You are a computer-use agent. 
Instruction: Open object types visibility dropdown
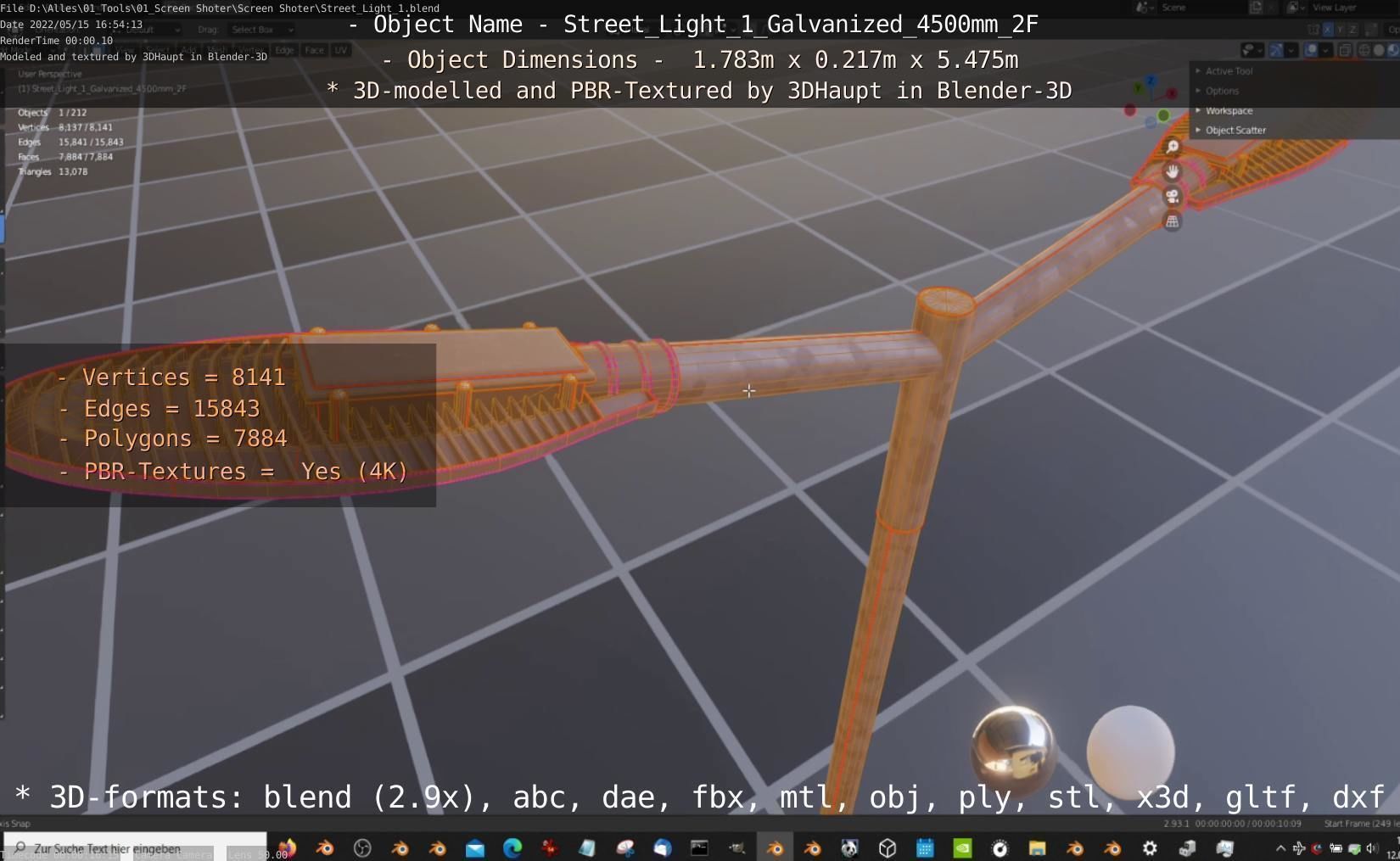pyautogui.click(x=1252, y=50)
